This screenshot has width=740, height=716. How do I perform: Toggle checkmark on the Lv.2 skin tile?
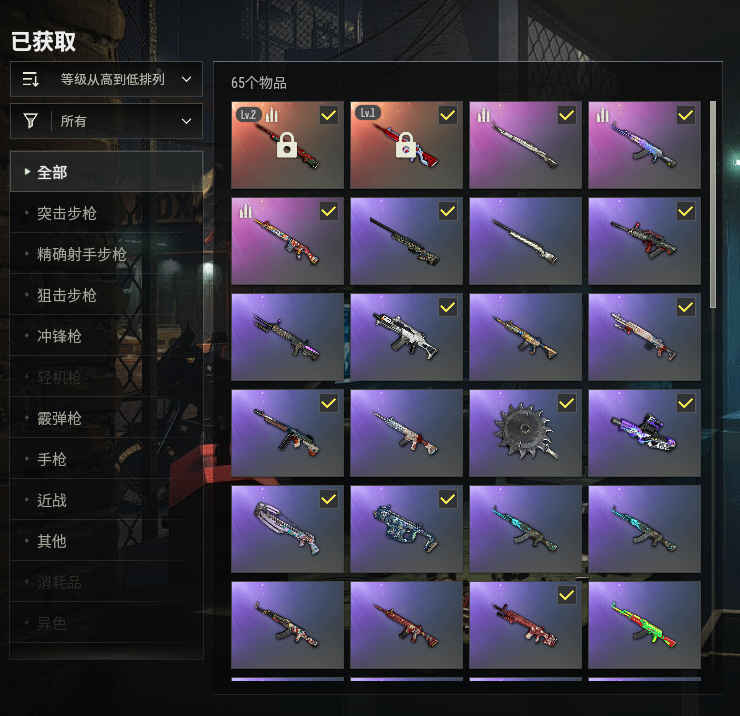[x=328, y=115]
